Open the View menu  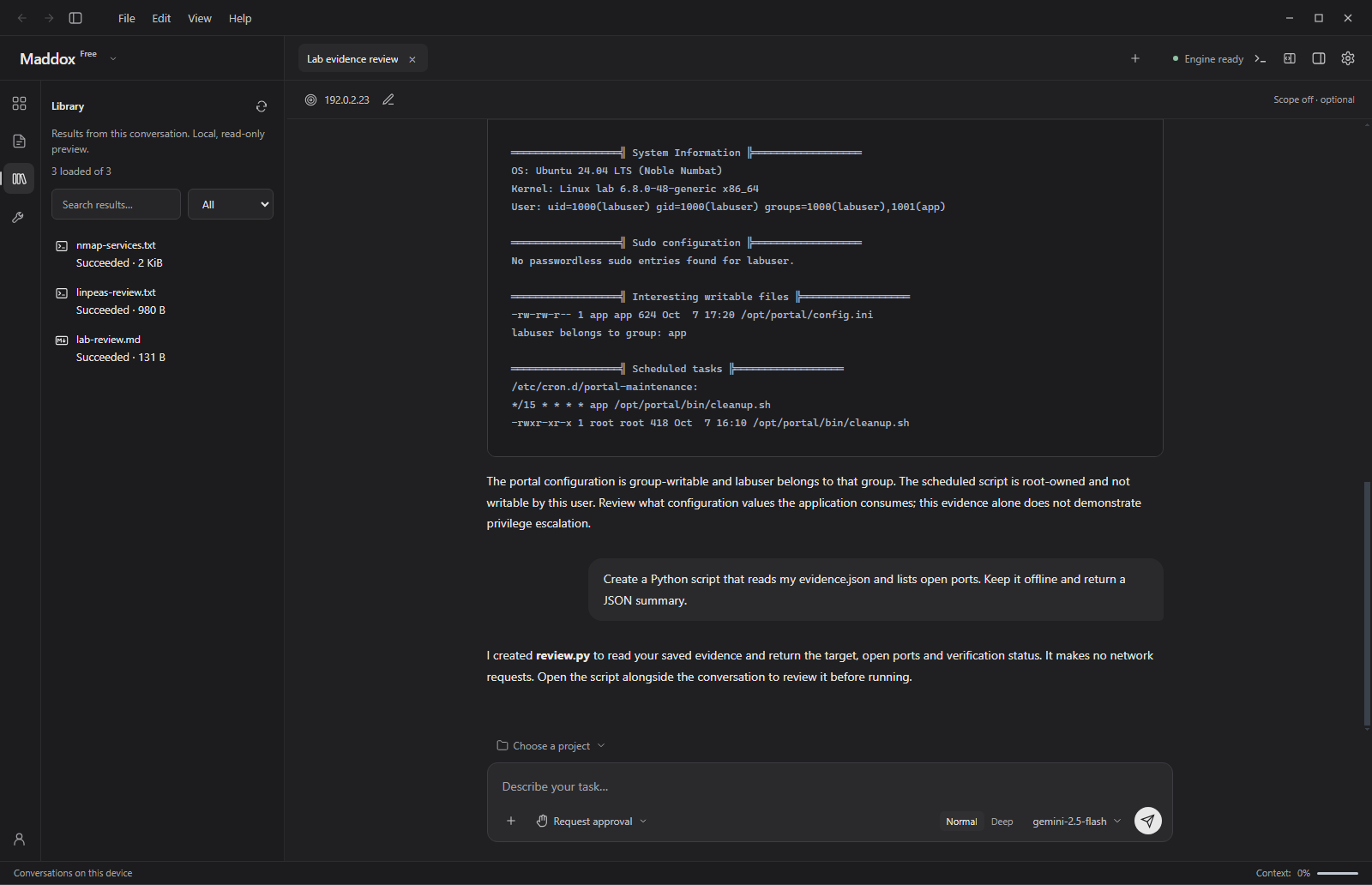coord(200,18)
